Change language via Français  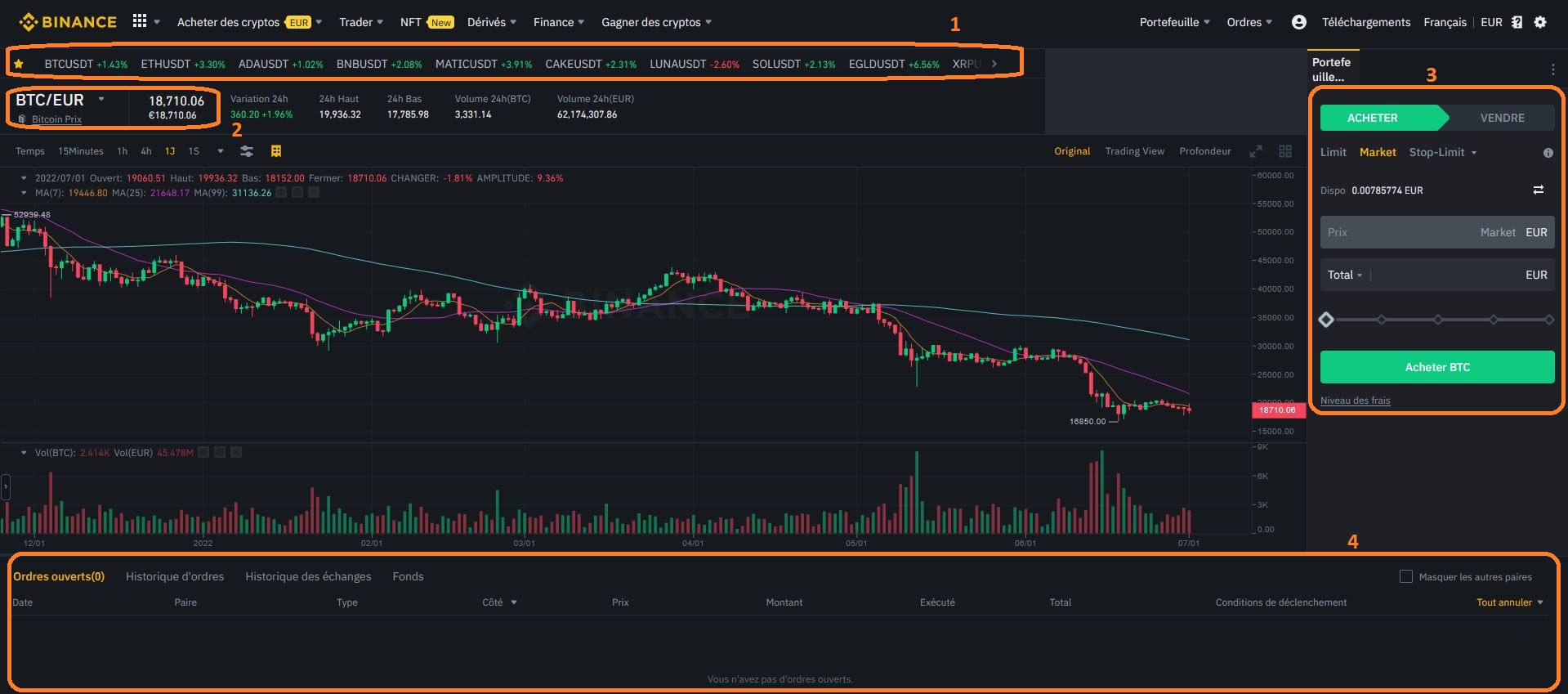tap(1445, 22)
